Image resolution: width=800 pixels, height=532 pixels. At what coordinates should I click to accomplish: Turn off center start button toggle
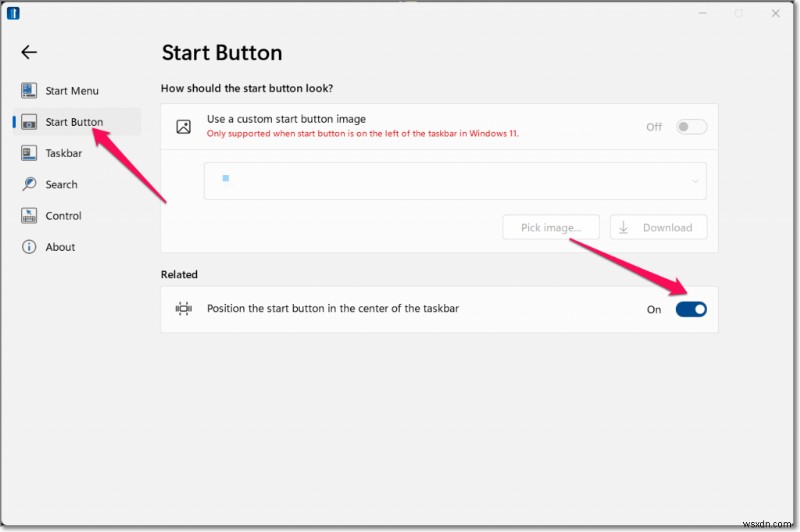(691, 309)
